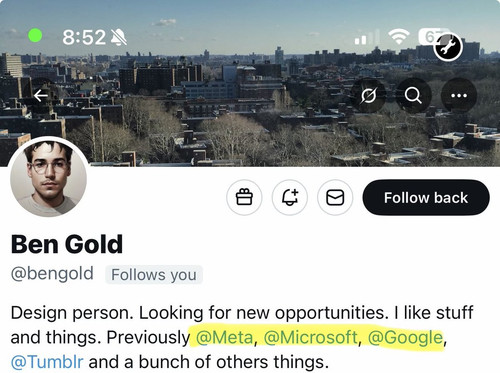Open the search magnifier icon
Image resolution: width=500 pixels, height=373 pixels.
coord(413,96)
